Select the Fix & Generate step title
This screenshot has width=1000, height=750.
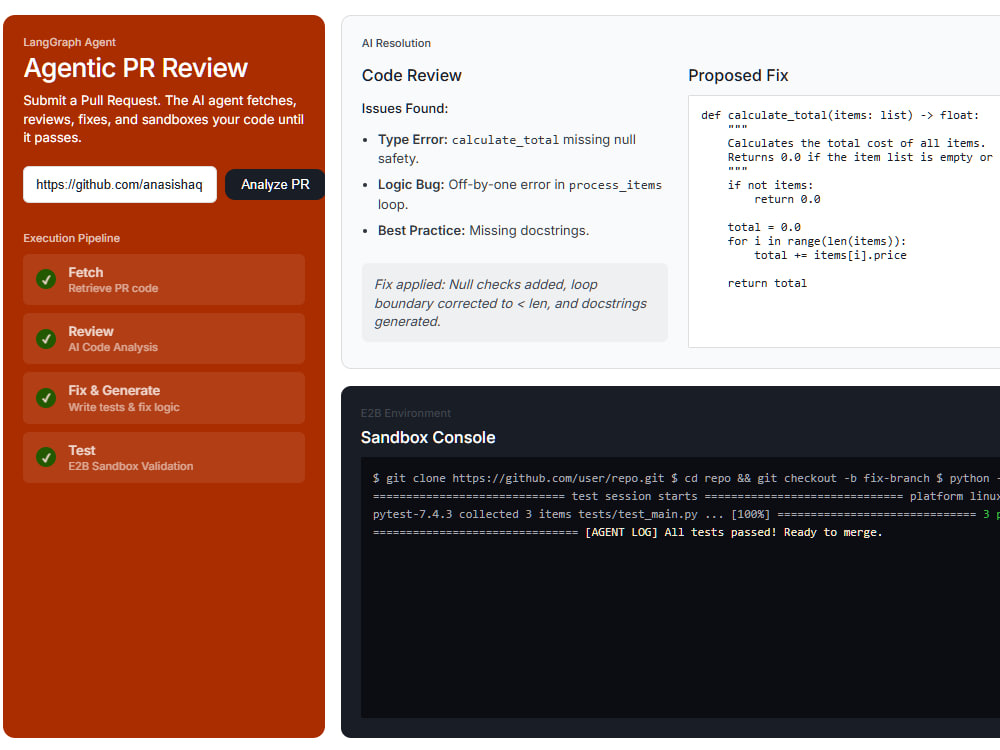(x=114, y=390)
